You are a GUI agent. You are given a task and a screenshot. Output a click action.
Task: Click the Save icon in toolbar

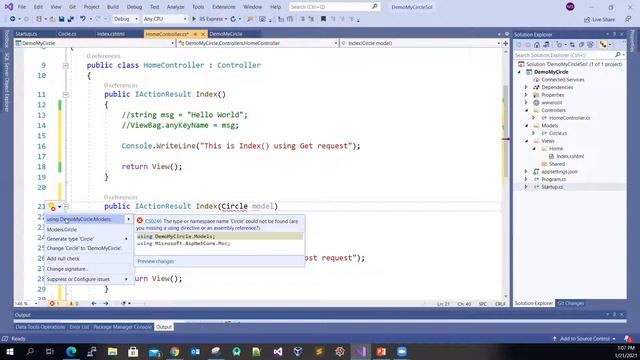point(61,19)
